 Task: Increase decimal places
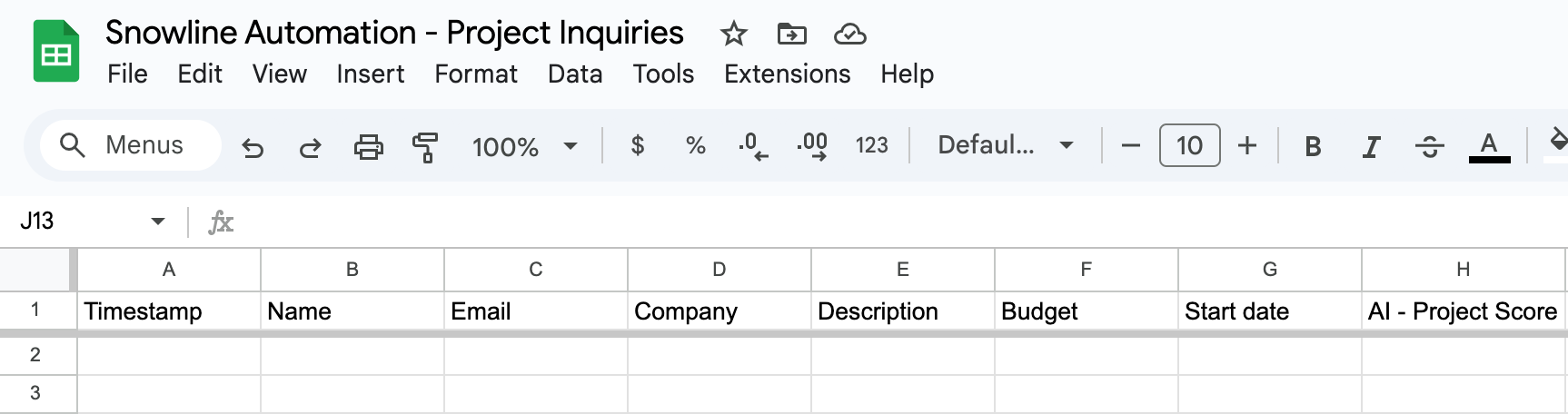(812, 145)
